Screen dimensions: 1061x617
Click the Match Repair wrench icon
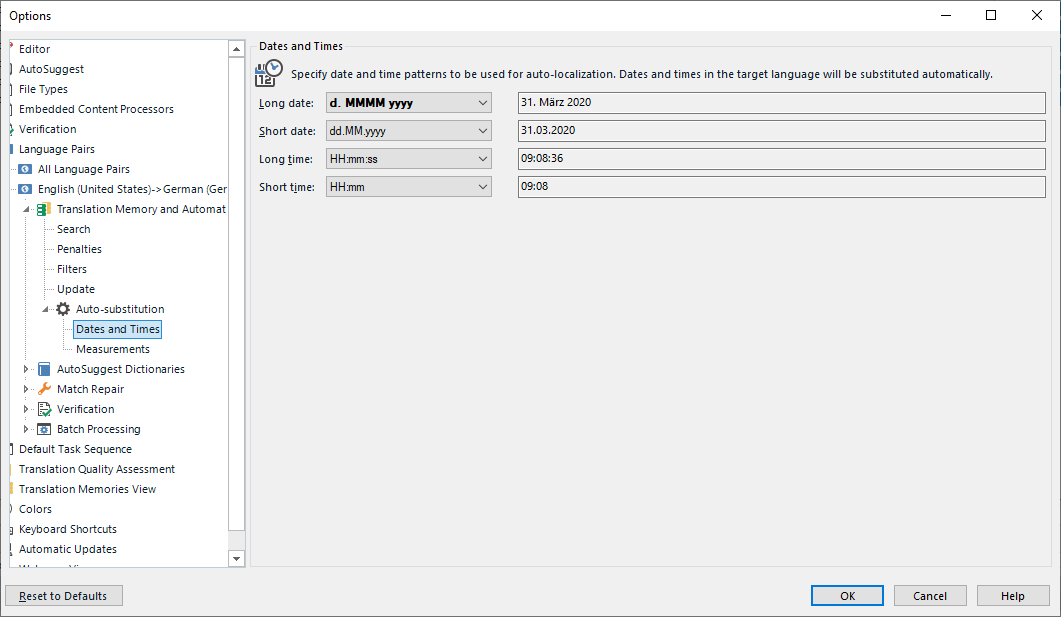click(x=42, y=389)
